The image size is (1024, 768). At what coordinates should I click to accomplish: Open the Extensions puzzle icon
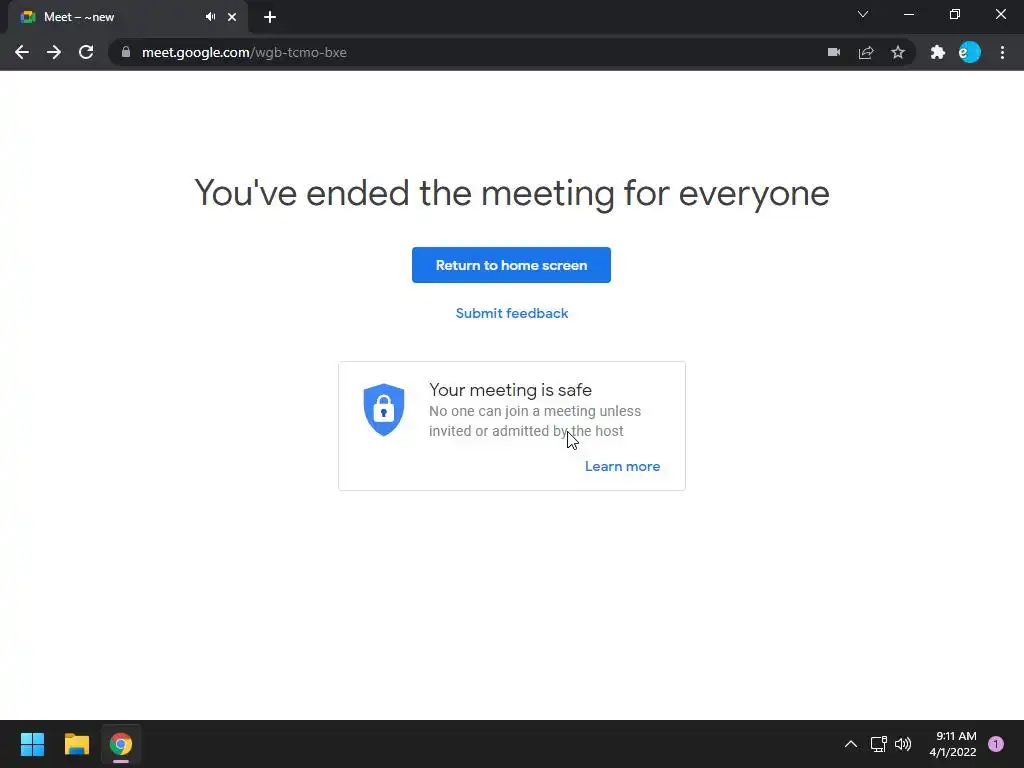(938, 52)
